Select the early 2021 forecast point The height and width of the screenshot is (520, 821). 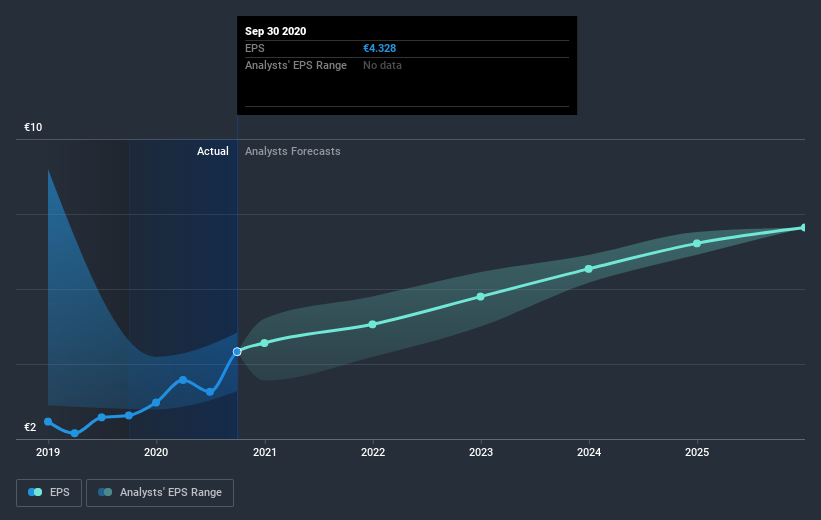click(x=264, y=343)
